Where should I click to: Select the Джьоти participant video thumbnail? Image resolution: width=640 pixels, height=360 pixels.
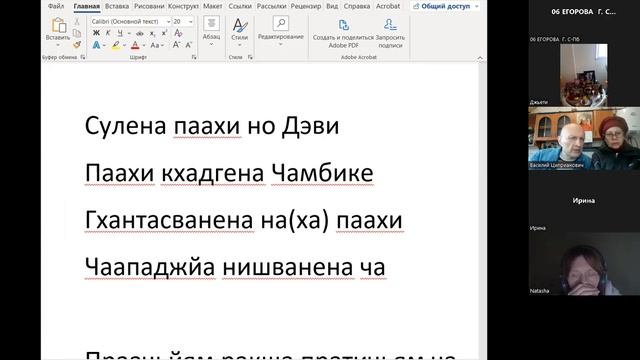click(x=584, y=75)
